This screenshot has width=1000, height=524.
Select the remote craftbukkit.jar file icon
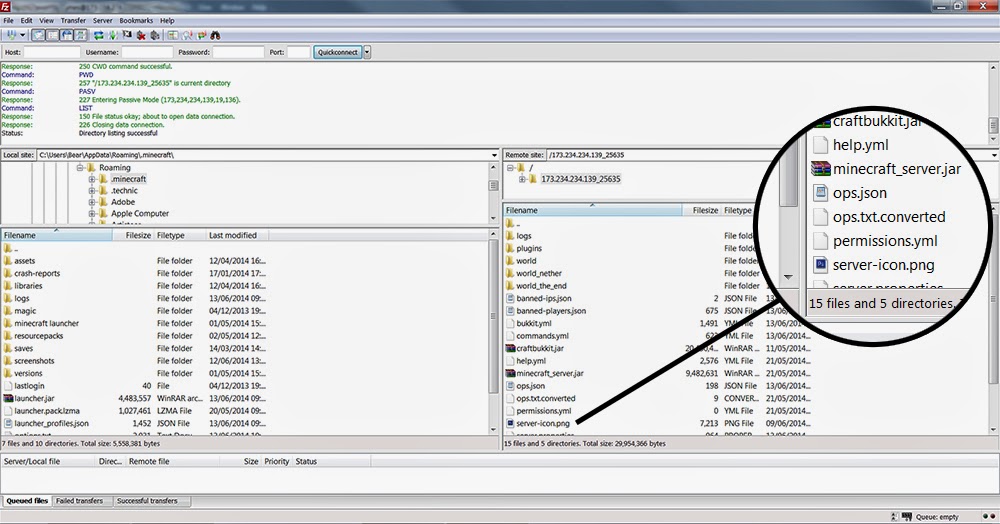(x=510, y=349)
